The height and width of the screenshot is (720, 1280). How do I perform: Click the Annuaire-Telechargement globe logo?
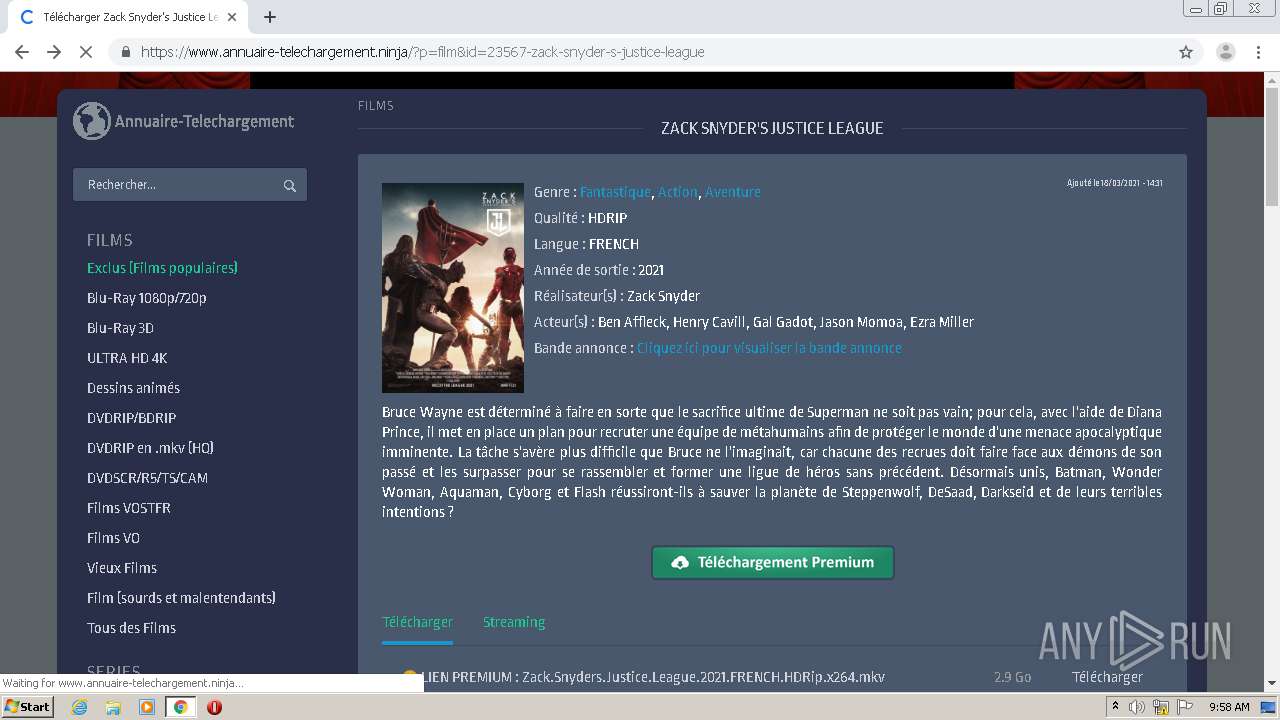coord(91,121)
